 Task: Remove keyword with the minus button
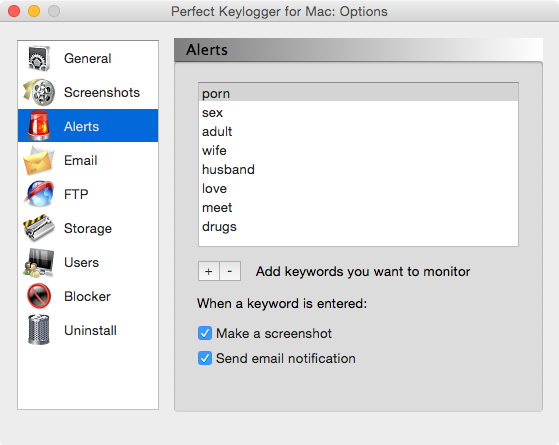click(x=230, y=271)
